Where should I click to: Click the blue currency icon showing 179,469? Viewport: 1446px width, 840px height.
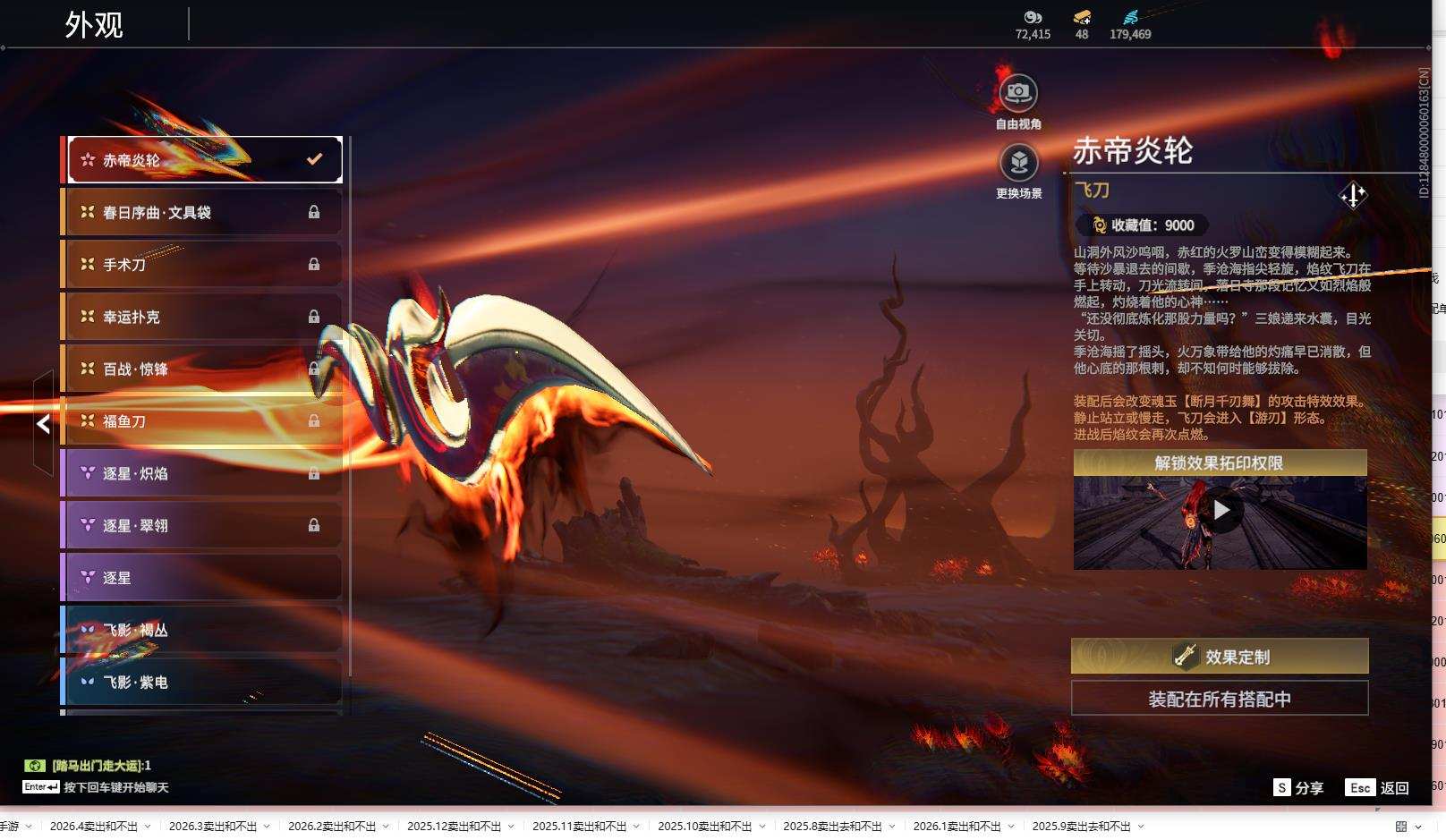pos(1131,15)
